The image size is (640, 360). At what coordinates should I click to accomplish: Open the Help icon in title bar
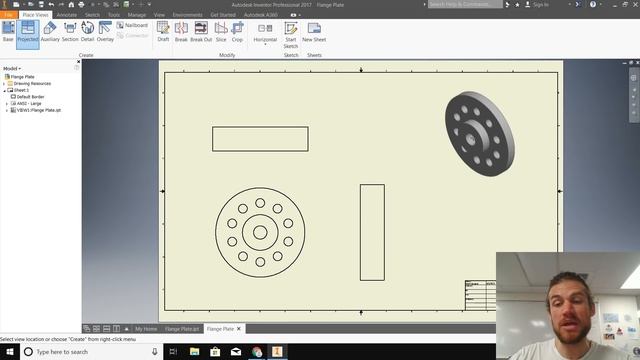(x=593, y=4)
